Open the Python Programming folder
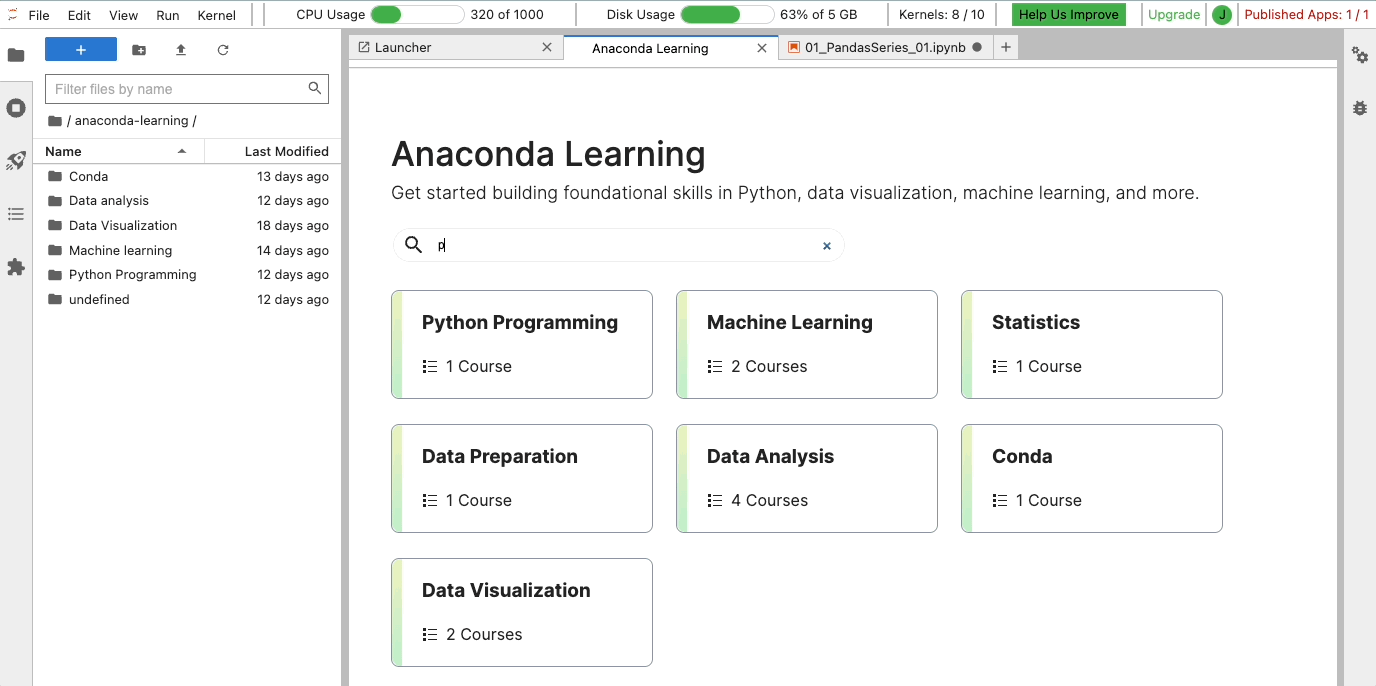1376x686 pixels. (132, 275)
